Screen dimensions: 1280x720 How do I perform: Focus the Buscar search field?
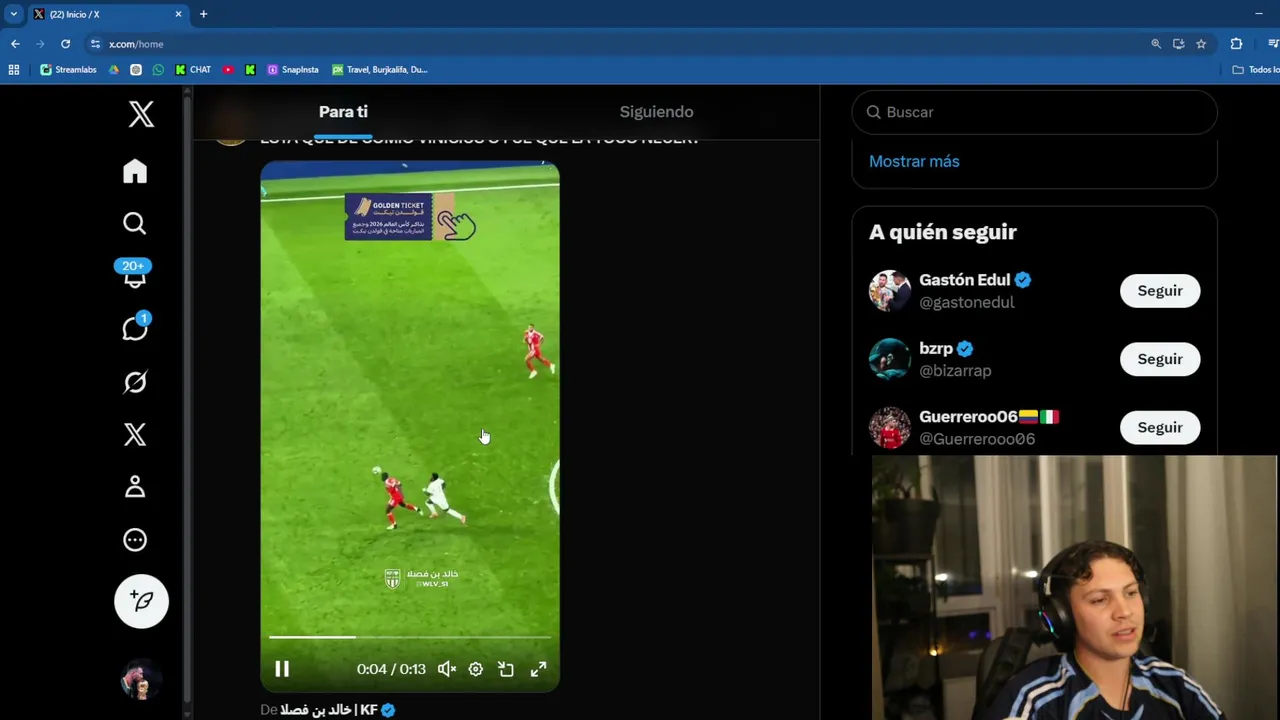[1034, 112]
